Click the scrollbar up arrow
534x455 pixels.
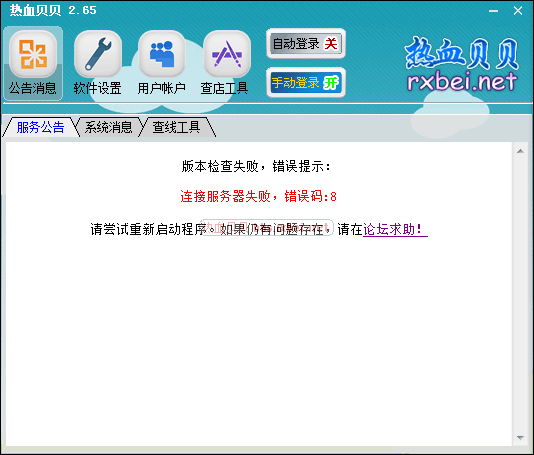520,151
